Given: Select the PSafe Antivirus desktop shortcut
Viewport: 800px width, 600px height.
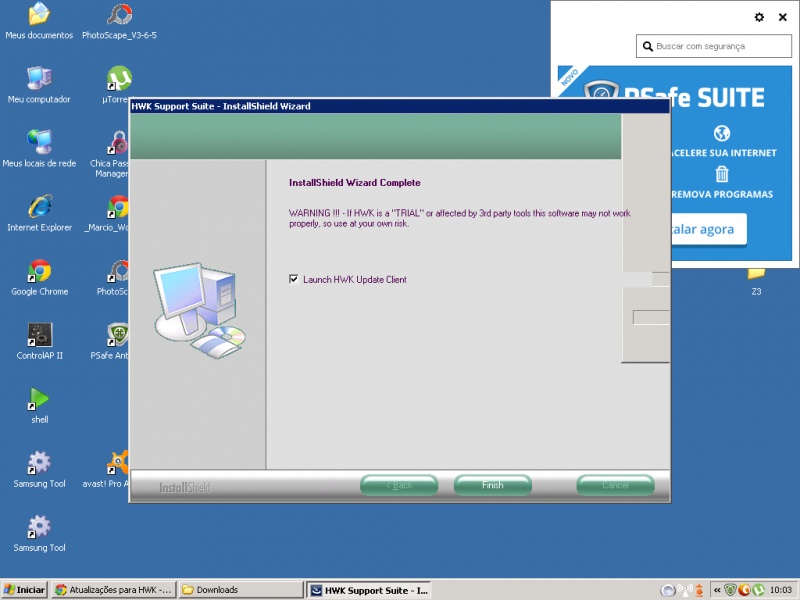Looking at the screenshot, I should click(x=110, y=341).
